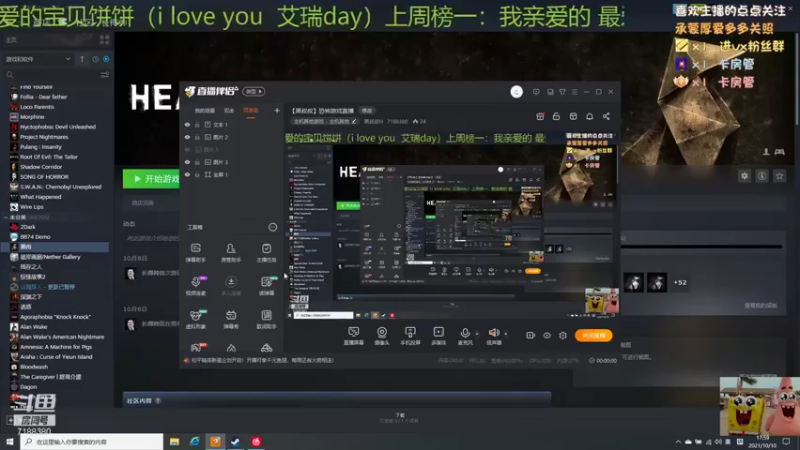Open the 弹幕助手 danmaku assistant tool
Image resolution: width=800 pixels, height=450 pixels.
click(x=195, y=253)
